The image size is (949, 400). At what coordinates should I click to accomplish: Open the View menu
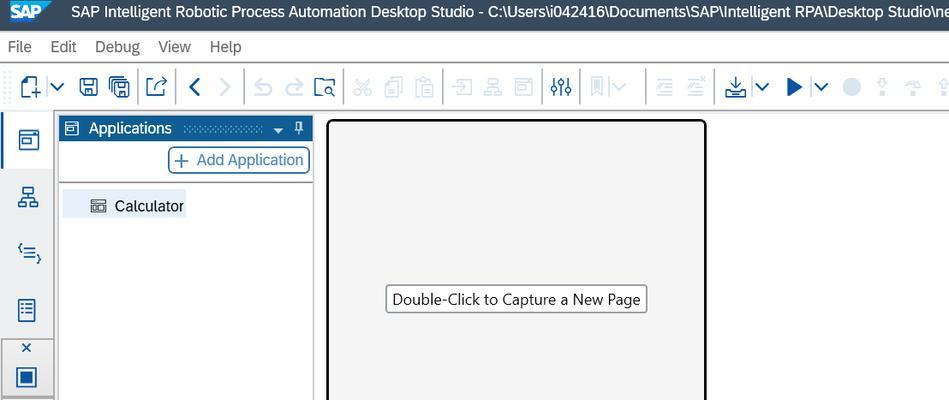[x=174, y=47]
